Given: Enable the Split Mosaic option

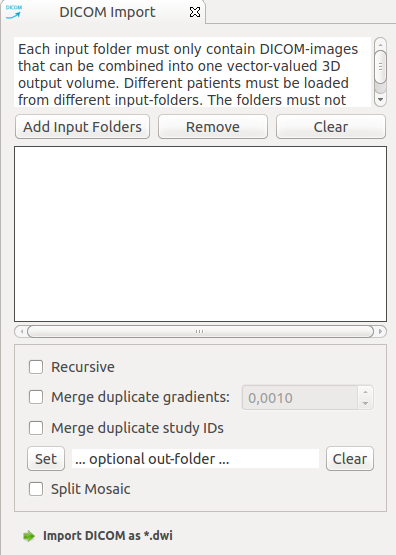Looking at the screenshot, I should pos(36,489).
